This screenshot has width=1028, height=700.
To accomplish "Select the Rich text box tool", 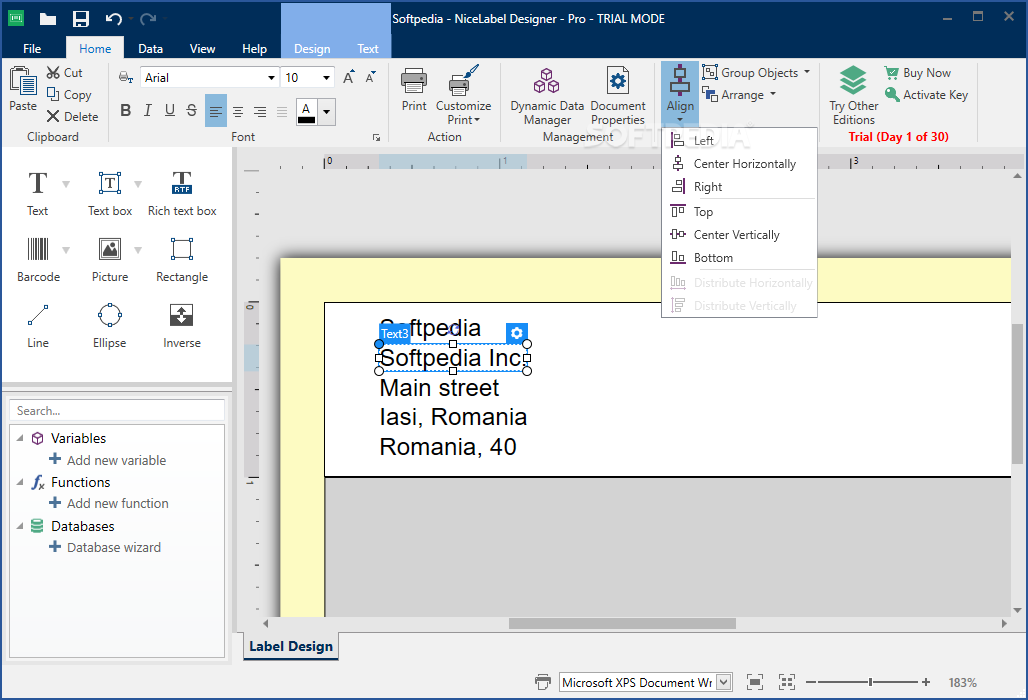I will coord(182,193).
